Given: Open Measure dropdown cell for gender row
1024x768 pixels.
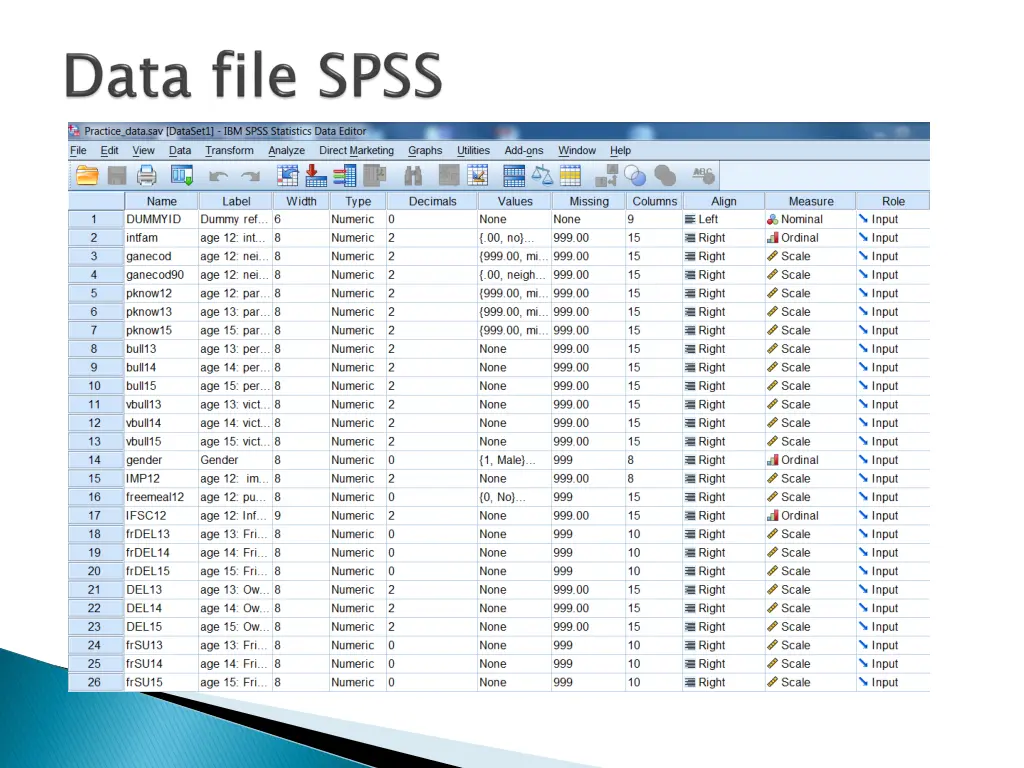Looking at the screenshot, I should [x=810, y=460].
